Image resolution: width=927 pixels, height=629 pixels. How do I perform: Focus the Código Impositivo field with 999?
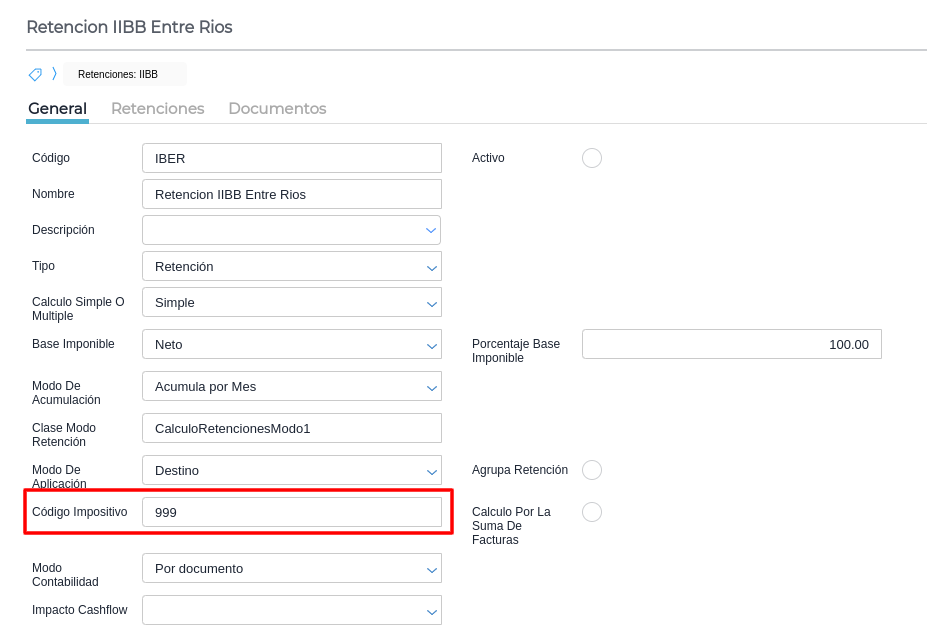(291, 512)
